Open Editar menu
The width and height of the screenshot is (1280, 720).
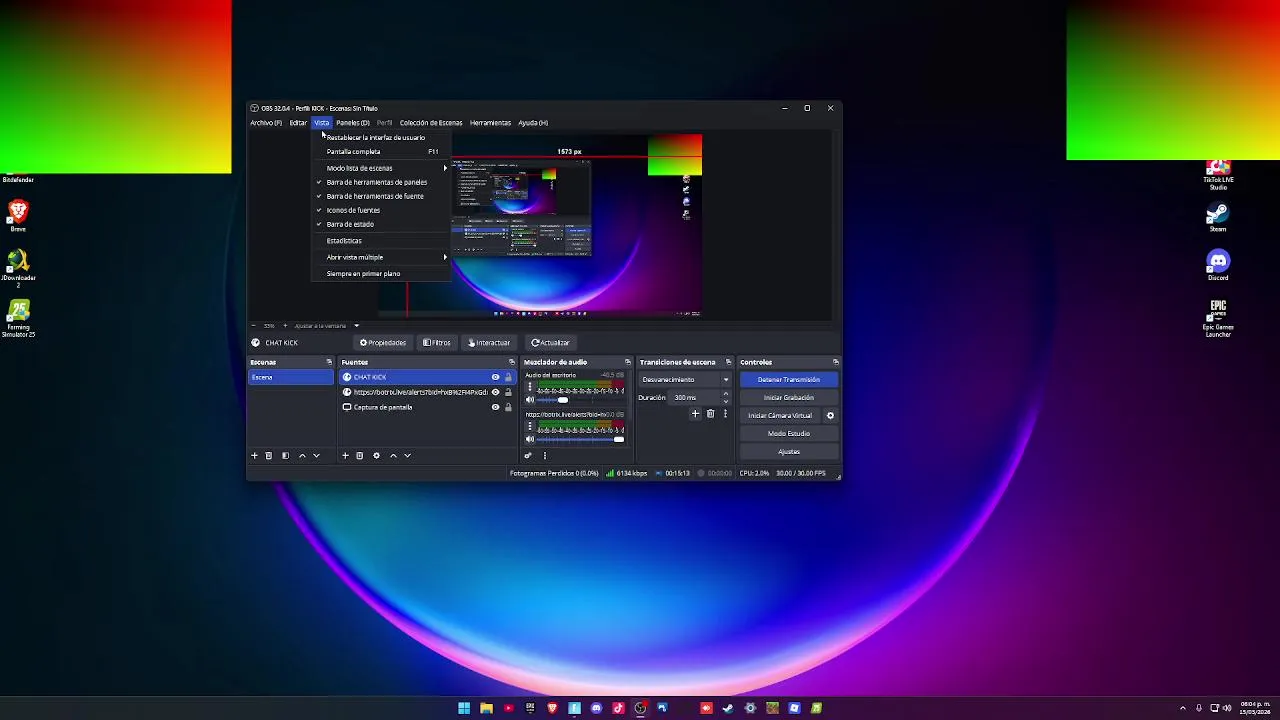coord(298,123)
